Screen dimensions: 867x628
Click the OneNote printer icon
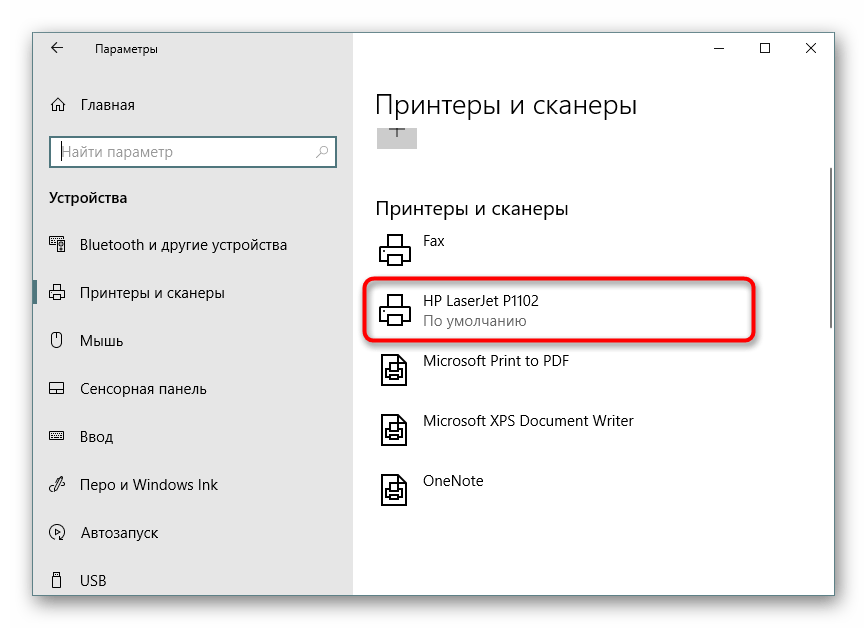pos(395,489)
